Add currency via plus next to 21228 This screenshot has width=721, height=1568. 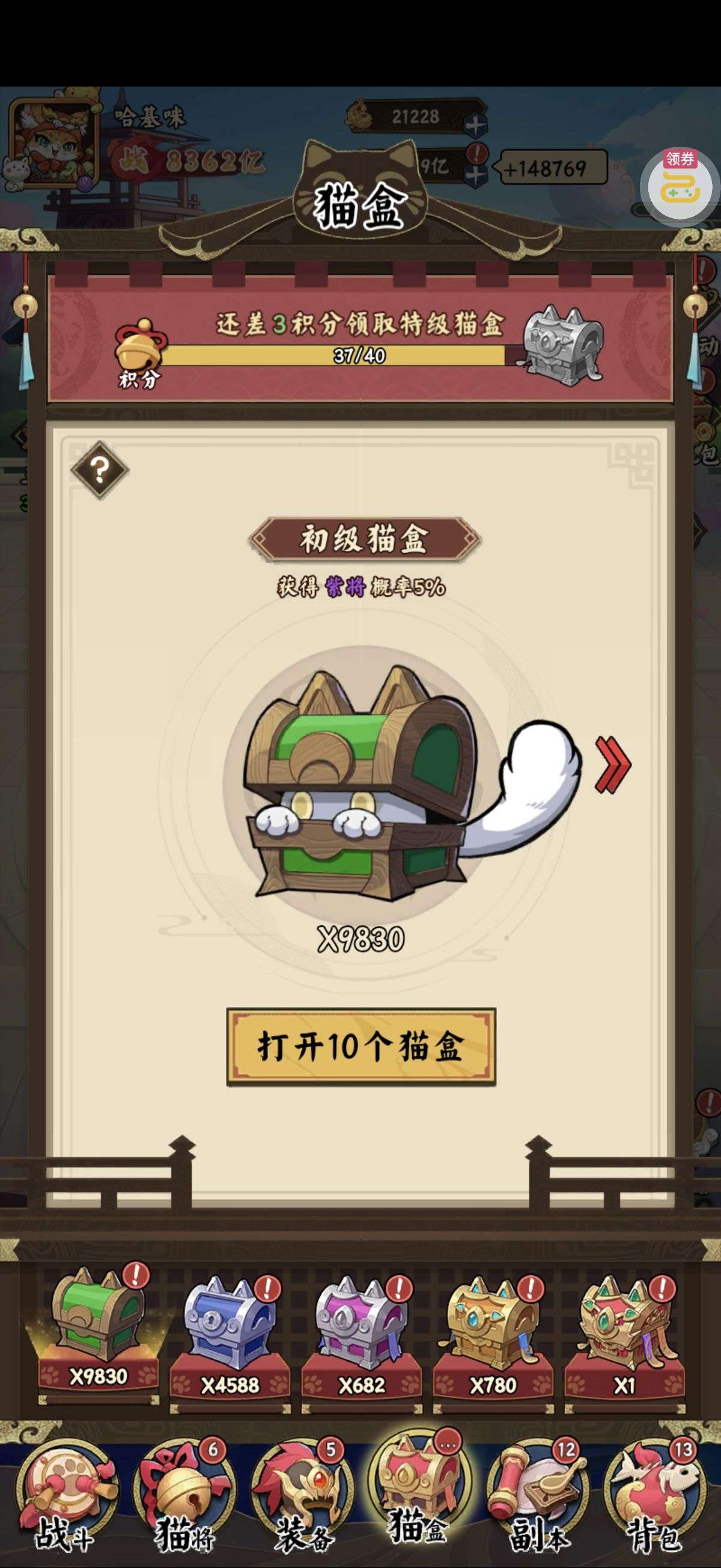[476, 126]
